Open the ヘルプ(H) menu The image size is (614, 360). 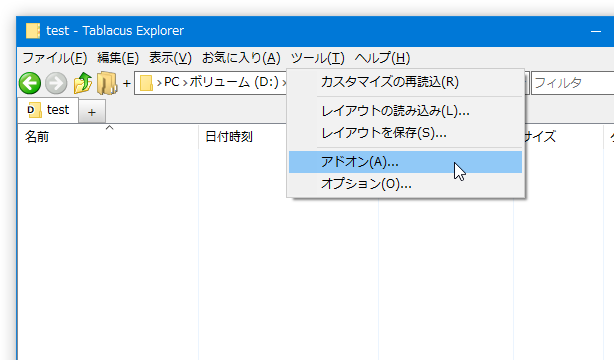[382, 58]
